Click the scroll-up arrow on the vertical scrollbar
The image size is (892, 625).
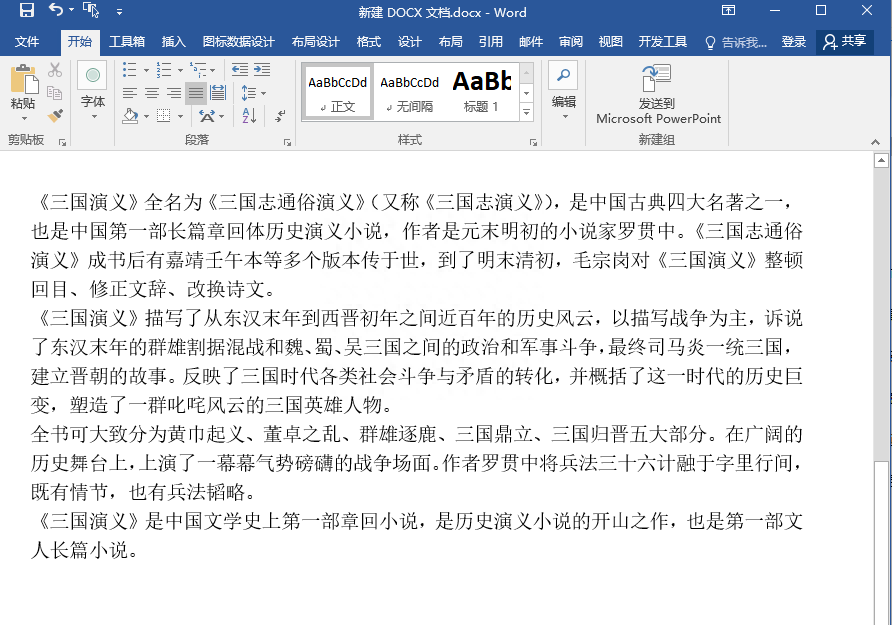881,160
